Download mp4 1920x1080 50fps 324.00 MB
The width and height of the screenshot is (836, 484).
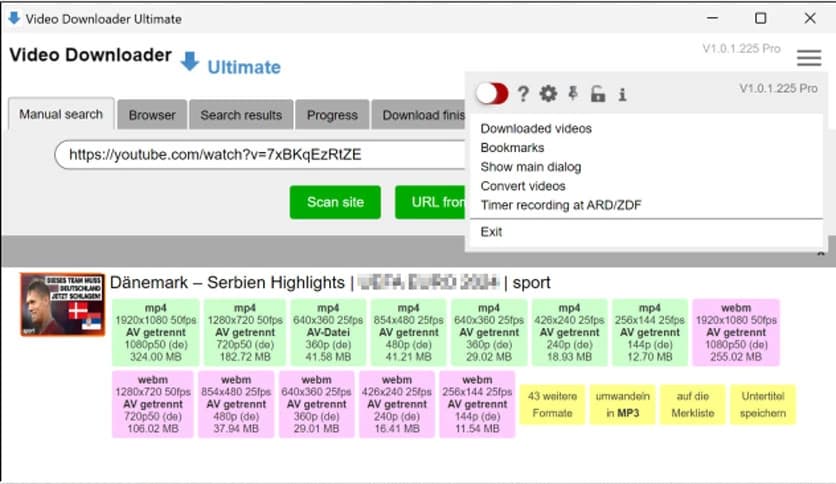[156, 333]
